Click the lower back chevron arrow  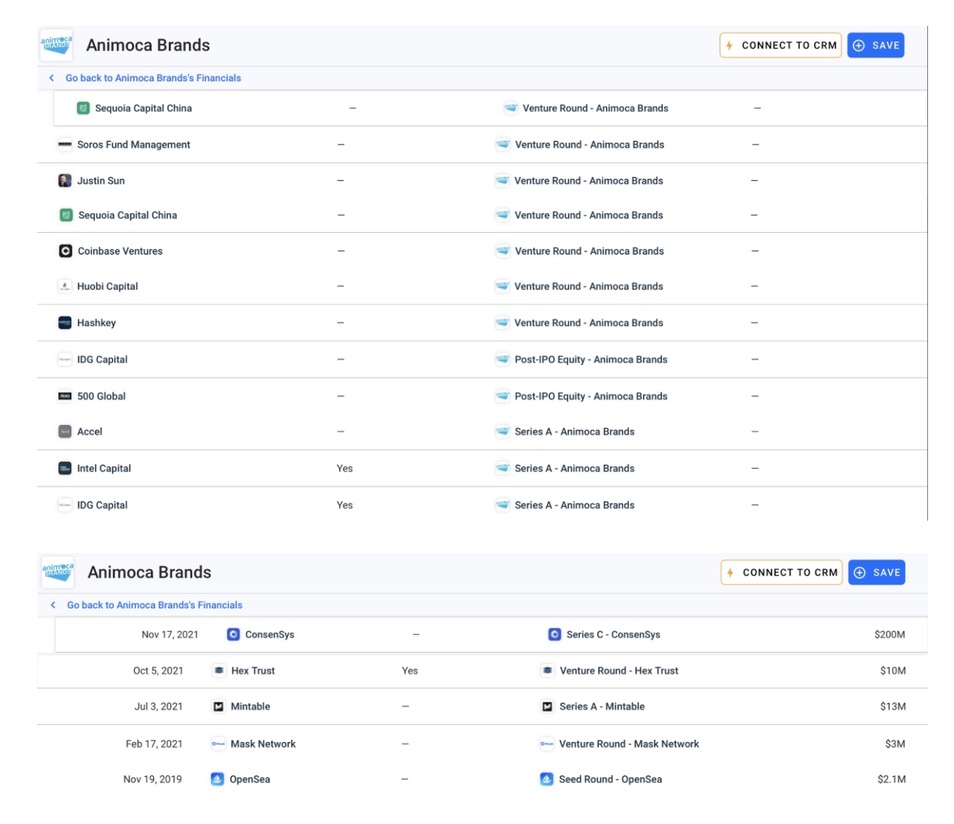point(53,605)
